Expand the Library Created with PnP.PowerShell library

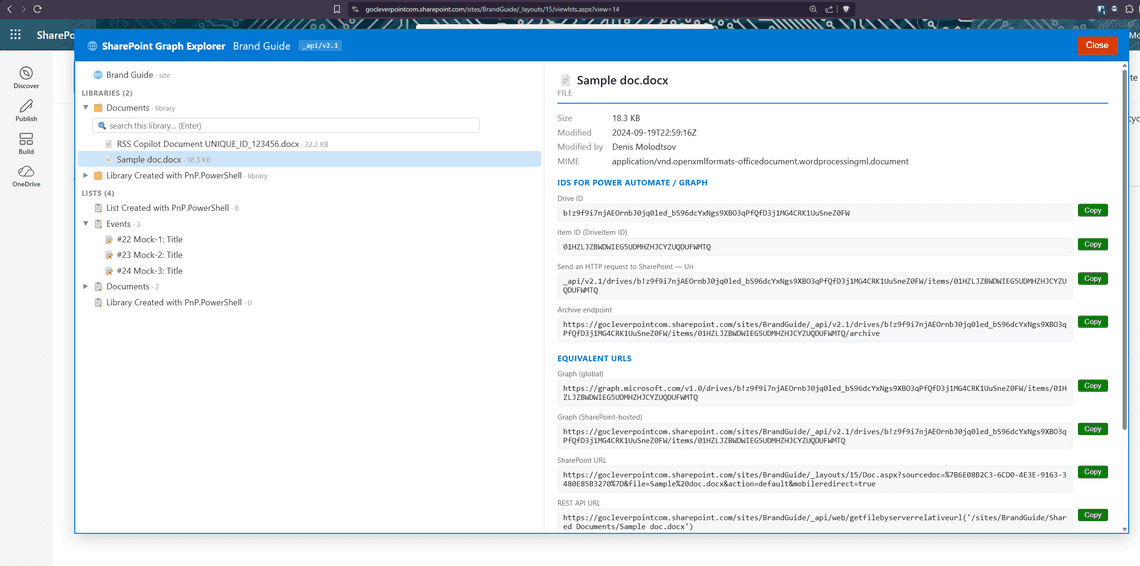[86, 175]
